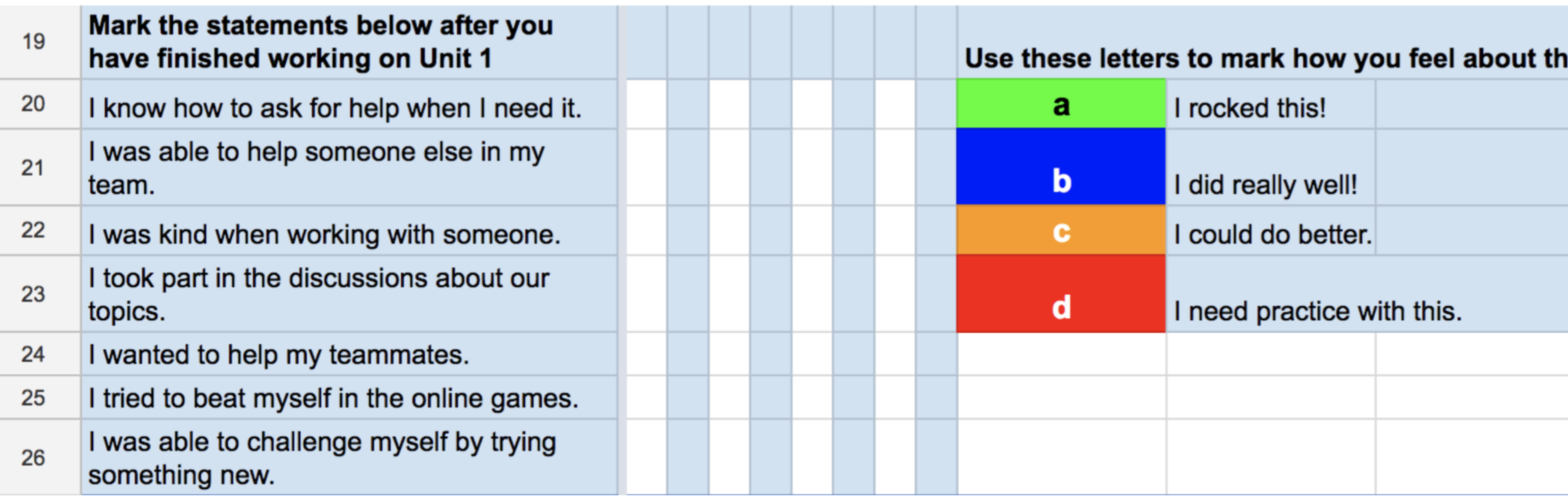The image size is (1568, 503).
Task: Click the orange 'c' cell
Action: click(x=1061, y=231)
